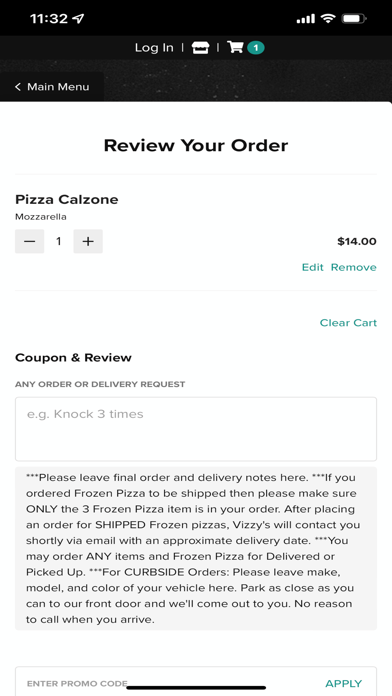Screen dimensions: 392x696
Task: Tap the cellular signal bars icon
Action: (x=305, y=19)
